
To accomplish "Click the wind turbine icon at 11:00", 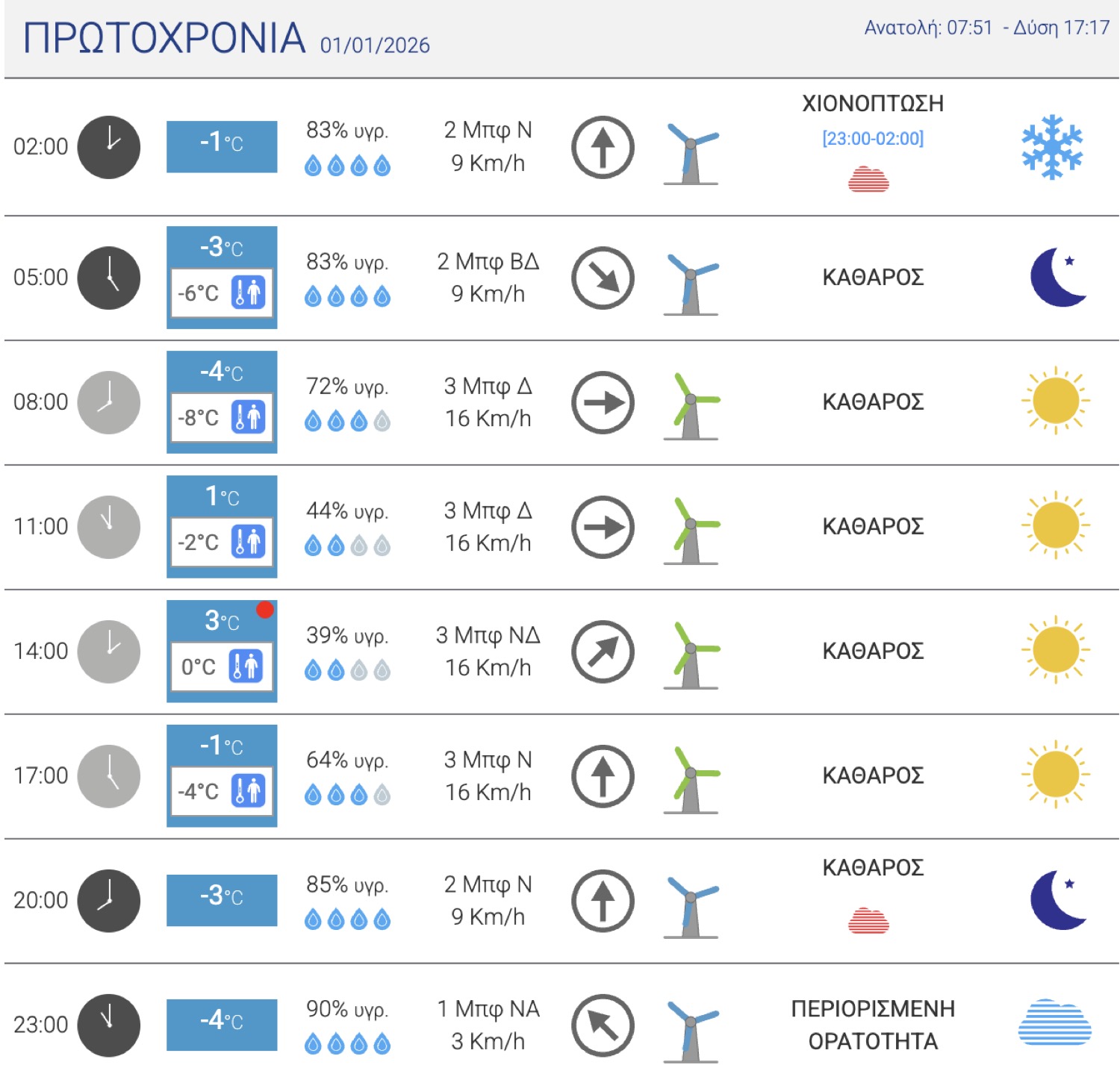I will [x=691, y=530].
